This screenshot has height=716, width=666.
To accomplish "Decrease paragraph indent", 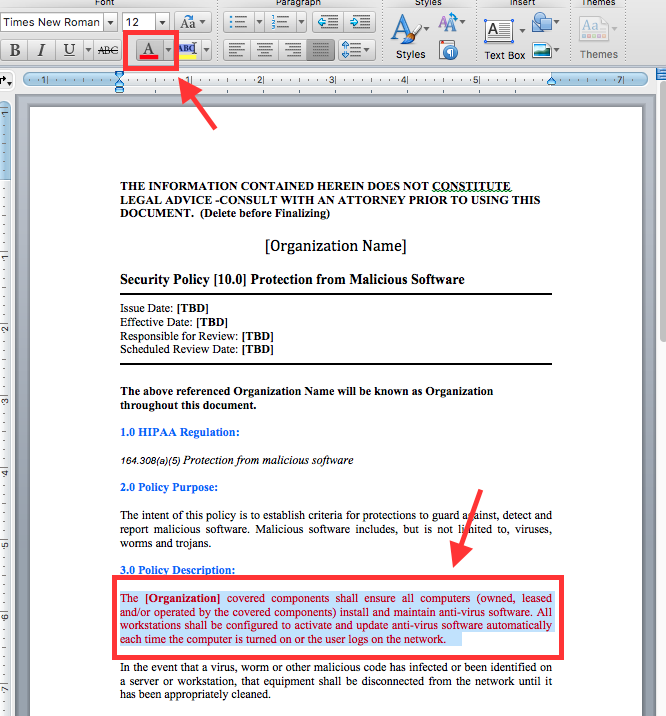I will (x=328, y=22).
